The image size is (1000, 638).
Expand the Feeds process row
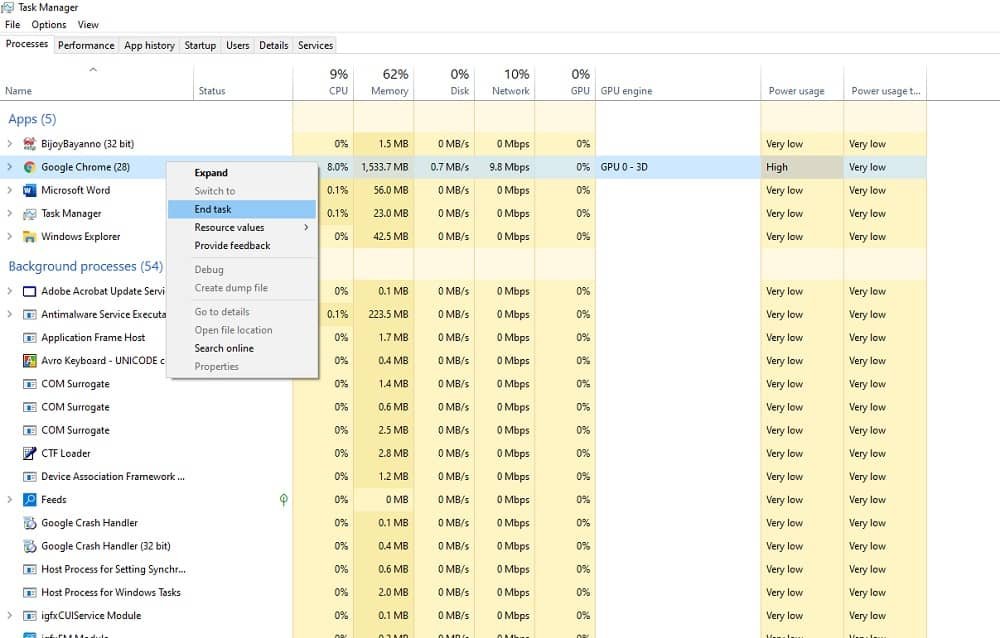10,500
